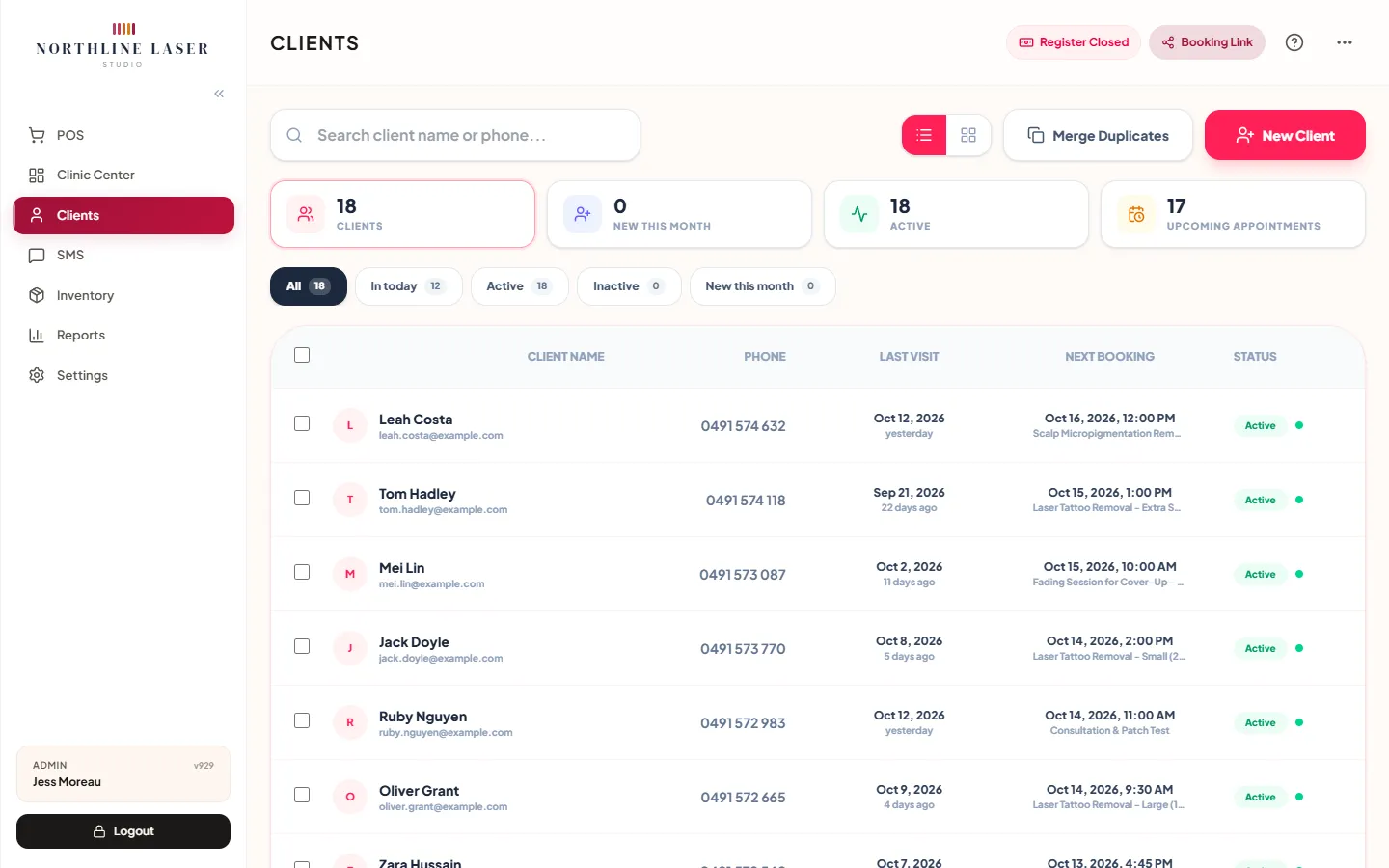Open POS from the sidebar
This screenshot has height=868, width=1389.
123,135
